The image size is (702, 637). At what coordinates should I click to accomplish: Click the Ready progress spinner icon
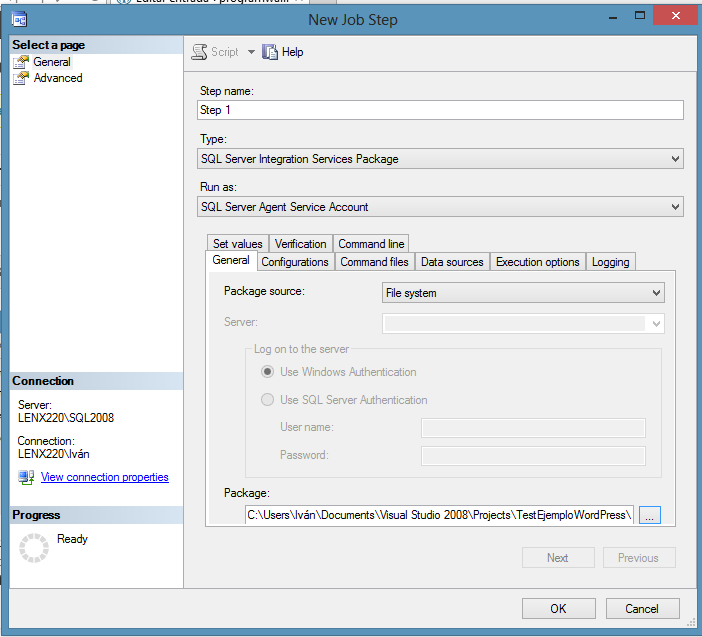pos(35,547)
